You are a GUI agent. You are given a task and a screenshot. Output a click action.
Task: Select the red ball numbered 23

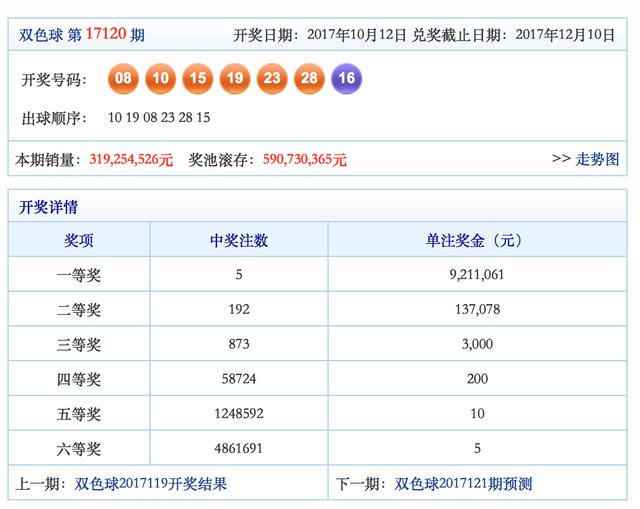272,79
